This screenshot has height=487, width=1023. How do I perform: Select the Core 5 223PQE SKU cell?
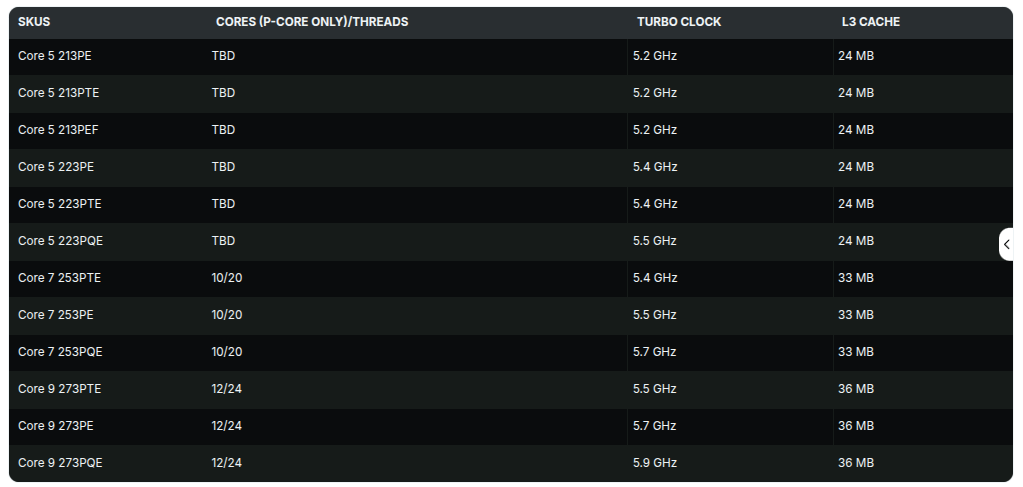coord(60,241)
